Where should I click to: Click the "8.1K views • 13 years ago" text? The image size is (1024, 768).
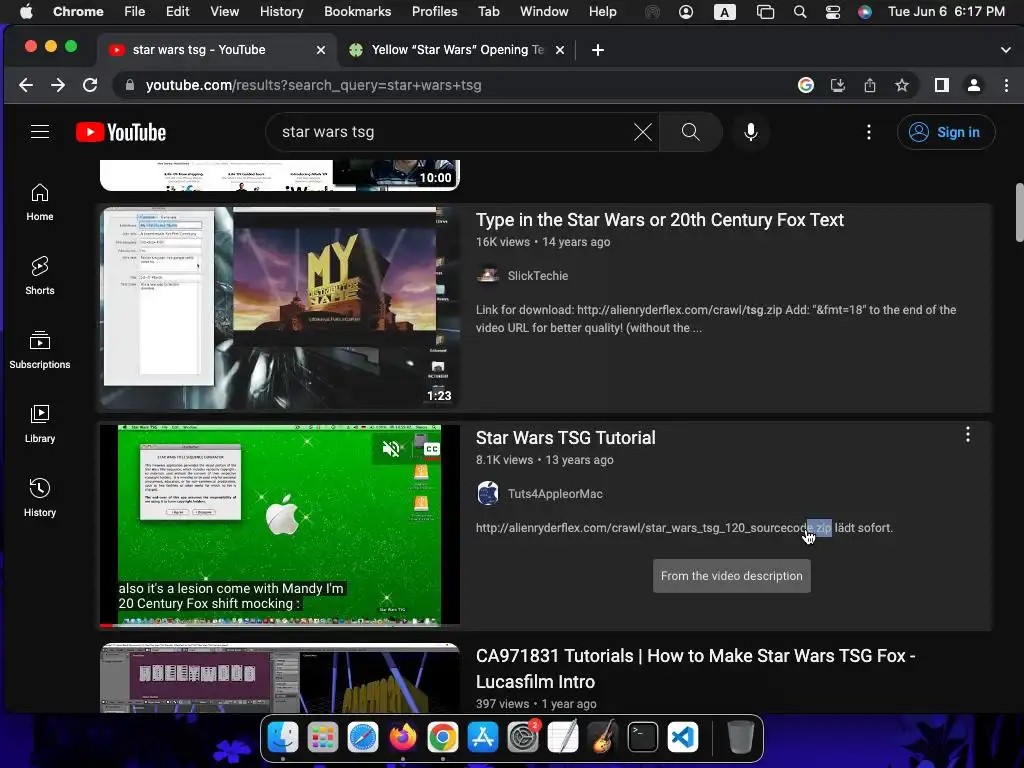(x=545, y=460)
